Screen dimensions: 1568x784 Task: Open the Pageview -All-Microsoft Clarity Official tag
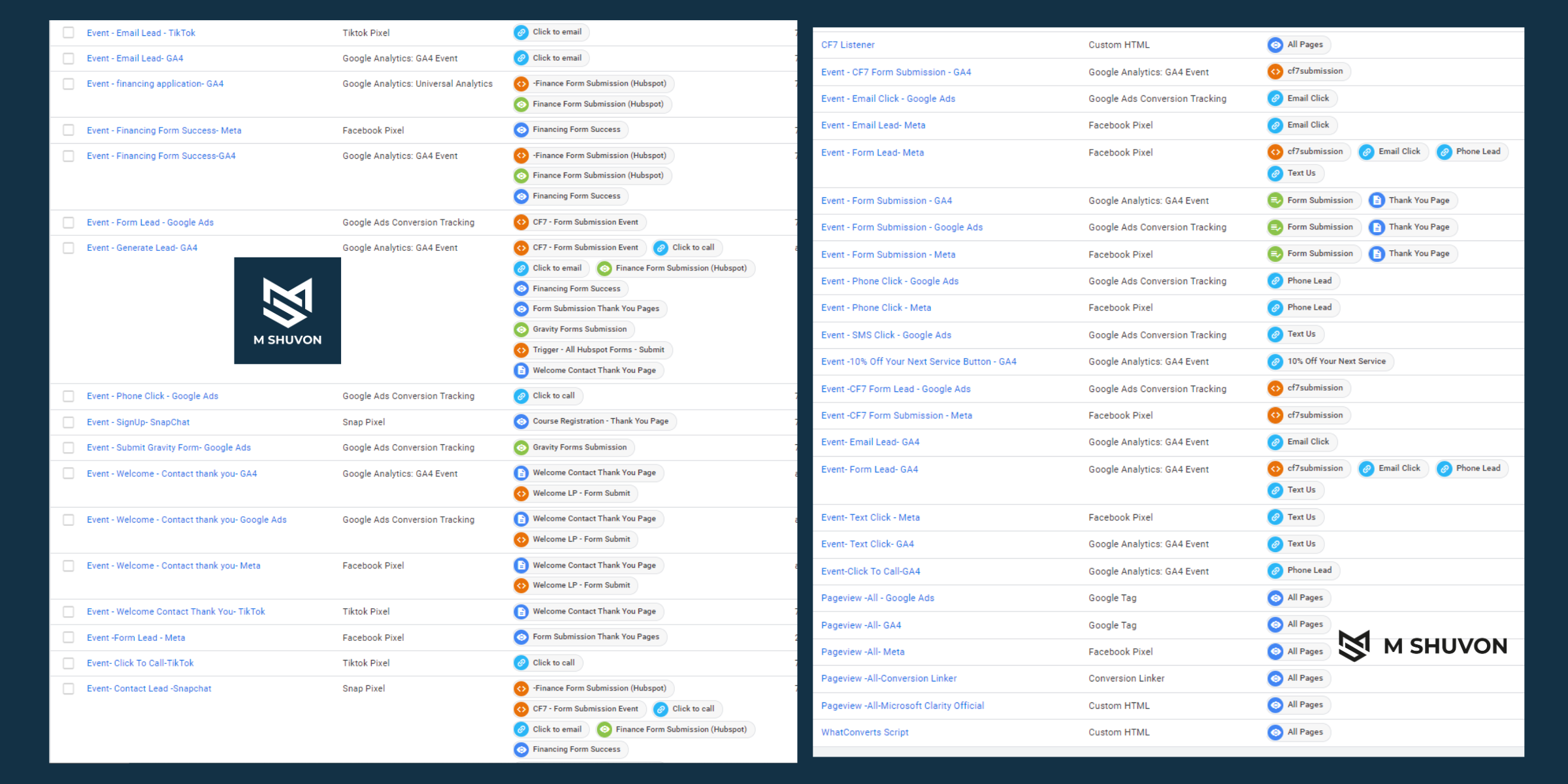pos(902,706)
